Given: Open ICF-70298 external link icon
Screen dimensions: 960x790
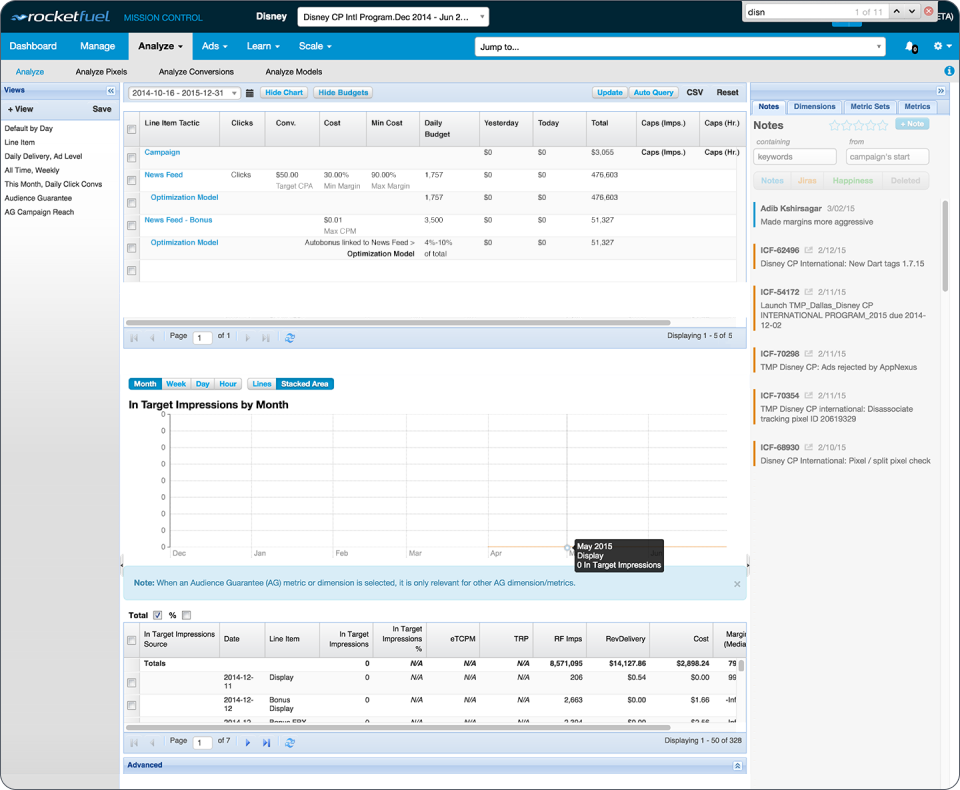Looking at the screenshot, I should 808,353.
